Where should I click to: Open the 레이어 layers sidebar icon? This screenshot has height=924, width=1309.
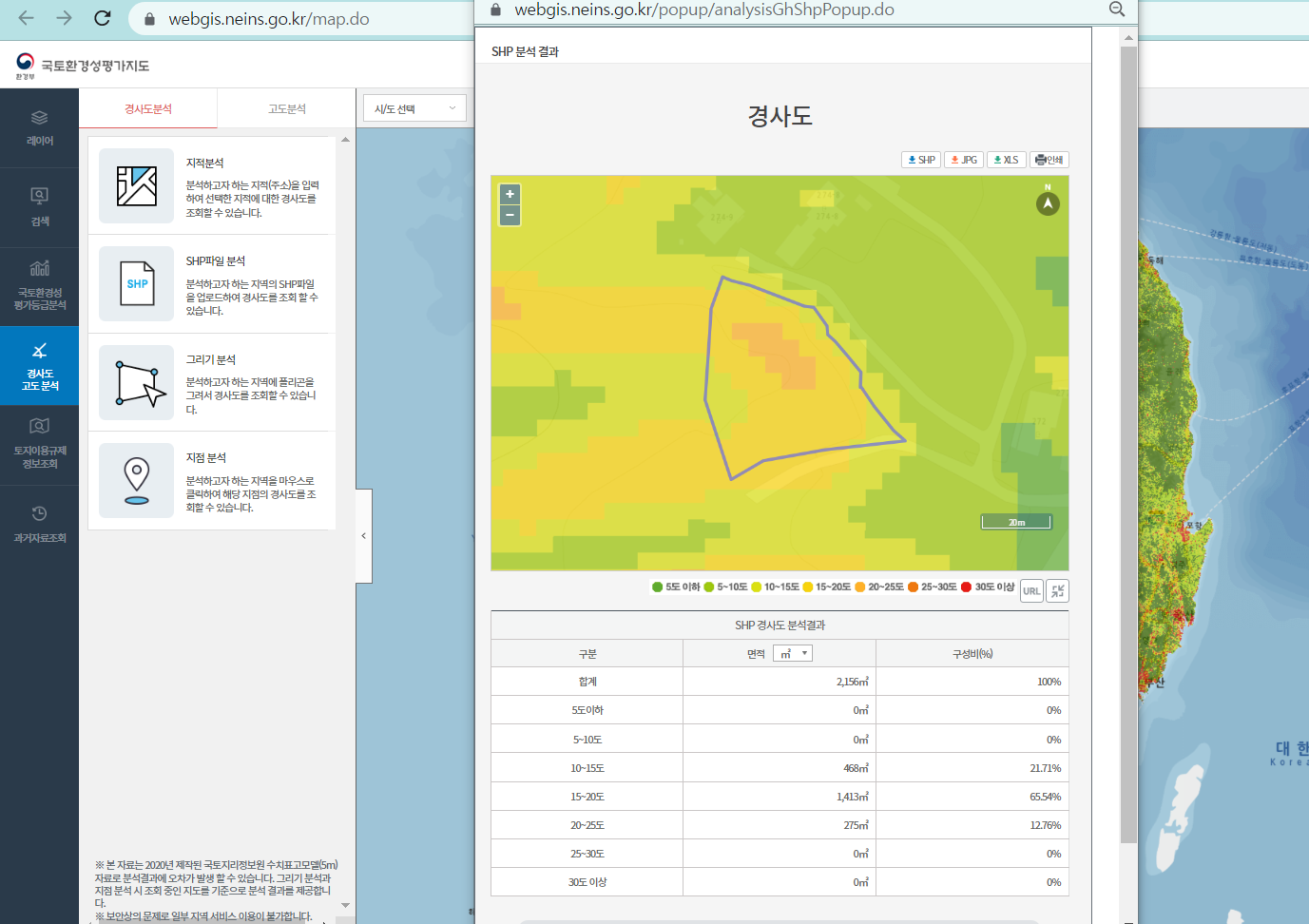[x=39, y=127]
